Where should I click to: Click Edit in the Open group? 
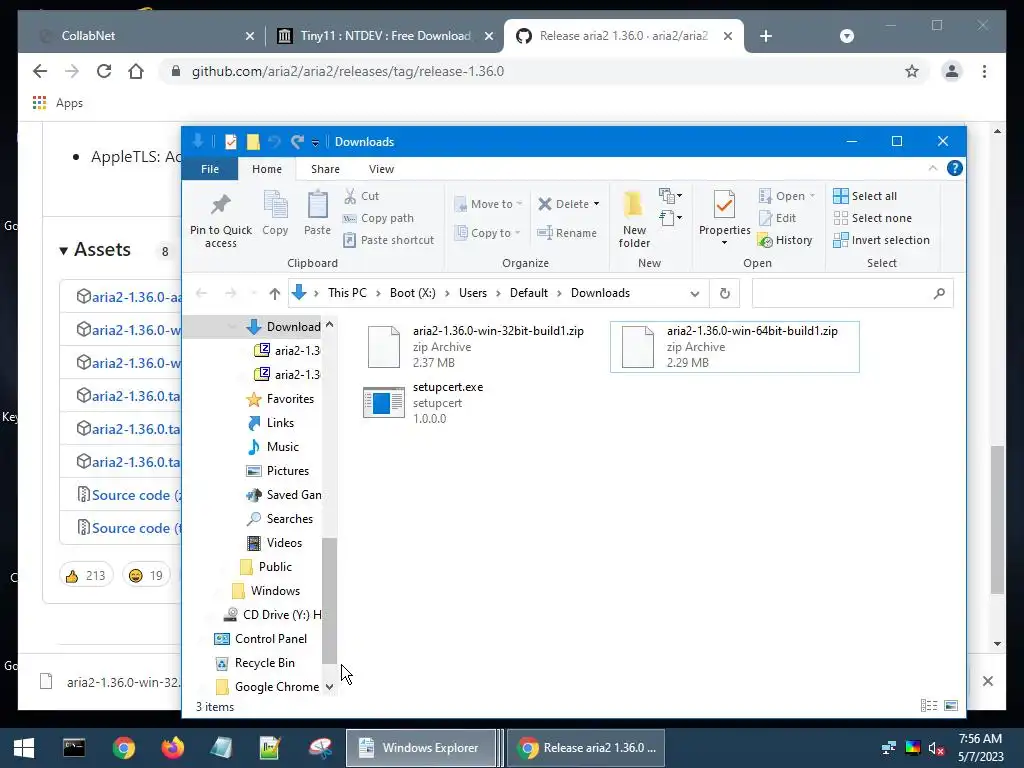[x=777, y=218]
